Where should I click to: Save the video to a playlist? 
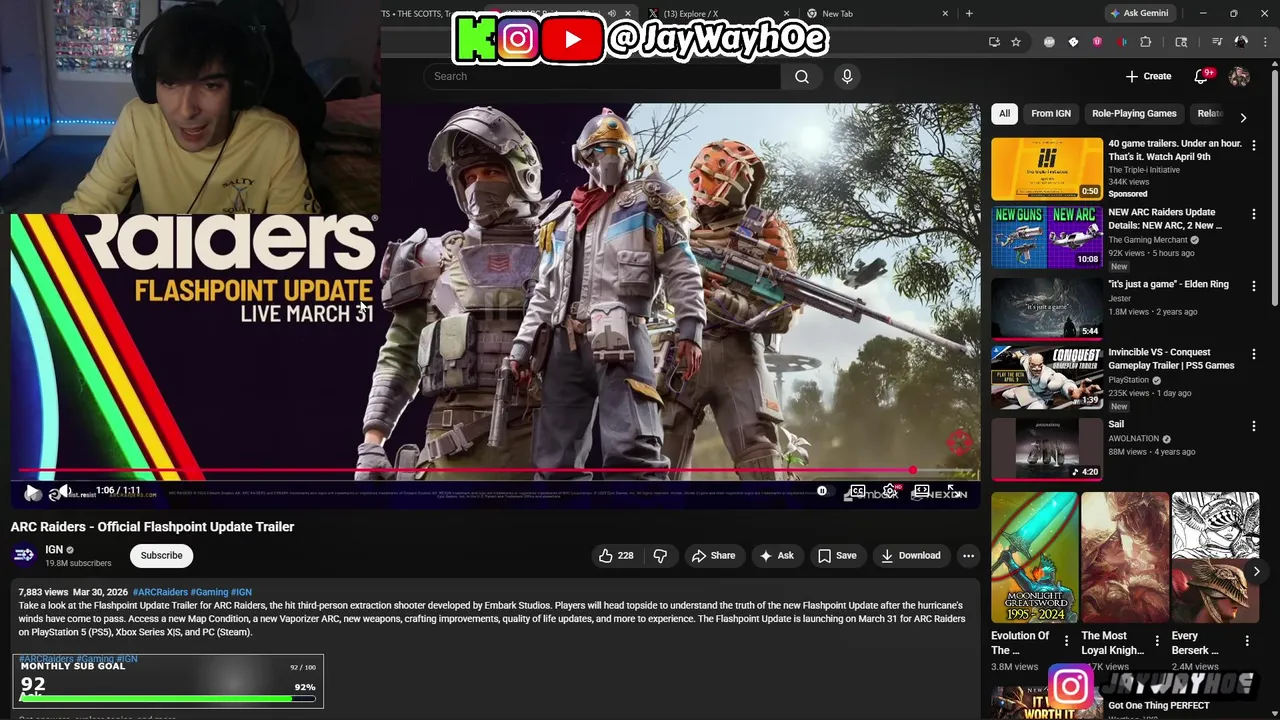pyautogui.click(x=837, y=556)
